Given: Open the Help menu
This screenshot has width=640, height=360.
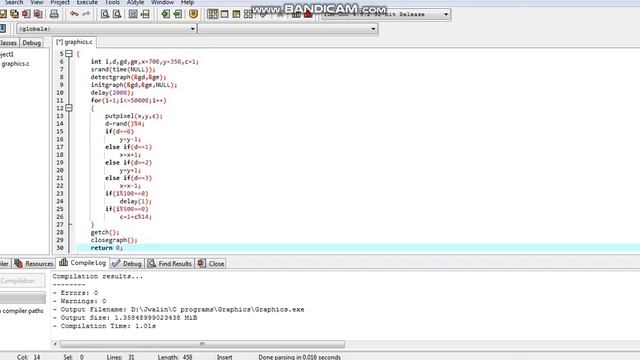Looking at the screenshot, I should pyautogui.click(x=187, y=2).
